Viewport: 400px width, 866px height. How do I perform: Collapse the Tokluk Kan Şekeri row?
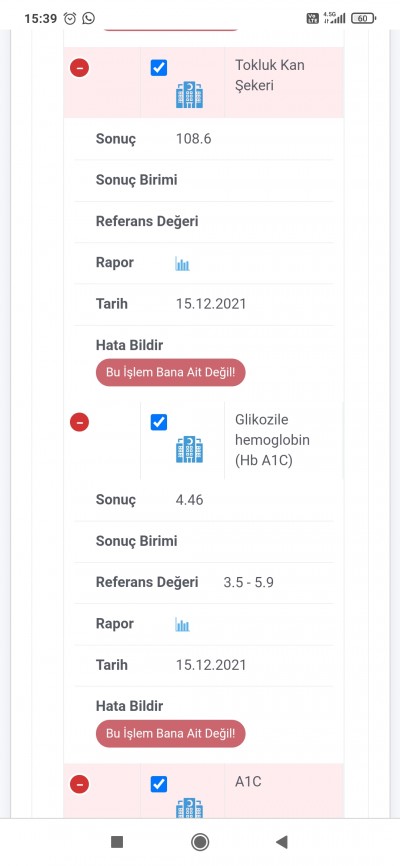pyautogui.click(x=80, y=68)
